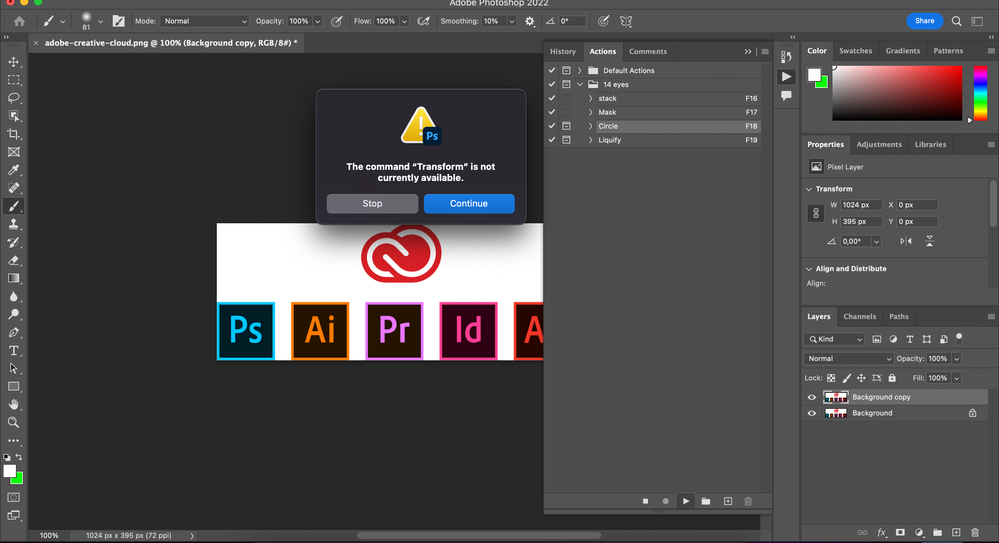Expand the Default Actions folder
Screen dimensions: 999x543
(579, 71)
